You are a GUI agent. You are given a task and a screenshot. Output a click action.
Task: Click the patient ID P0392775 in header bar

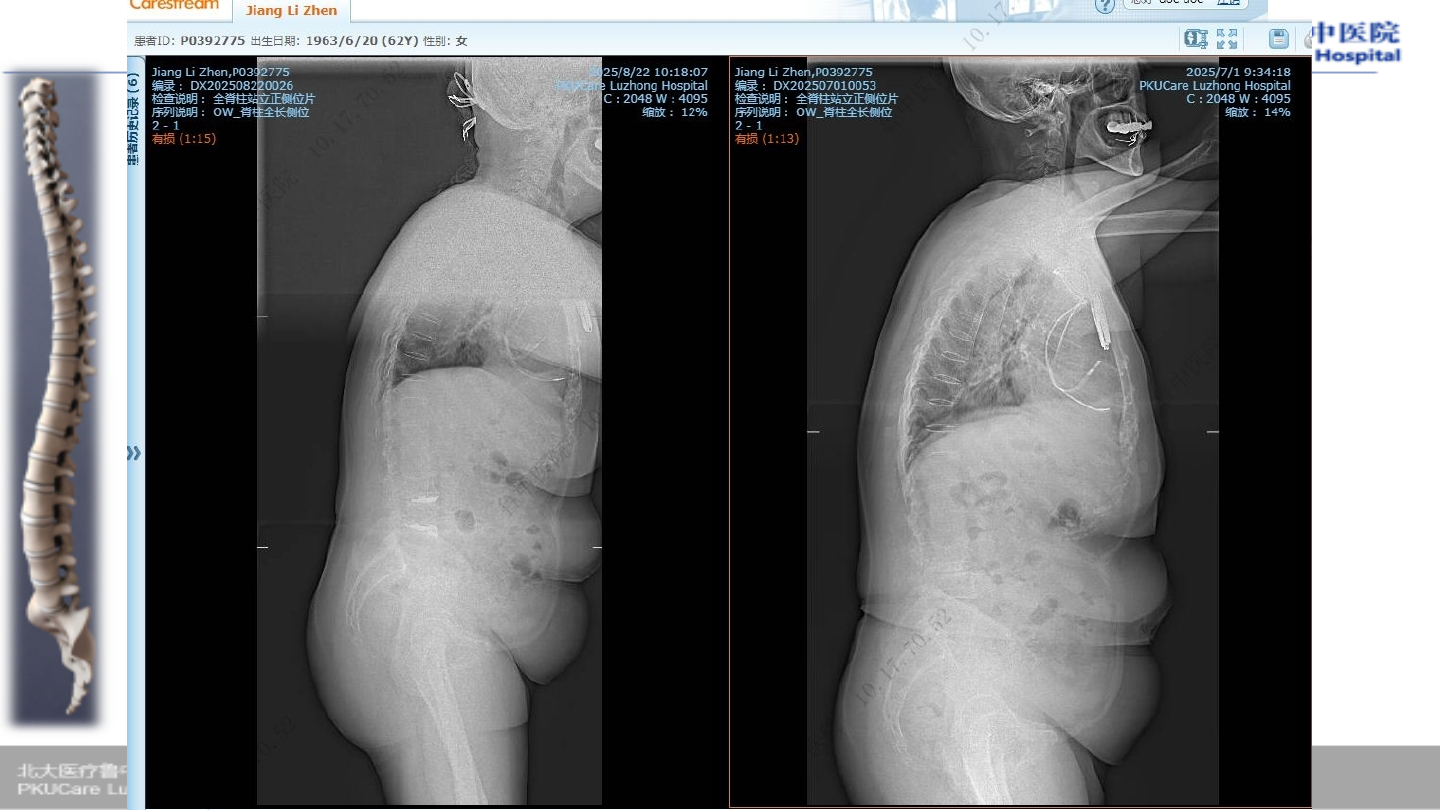point(213,41)
